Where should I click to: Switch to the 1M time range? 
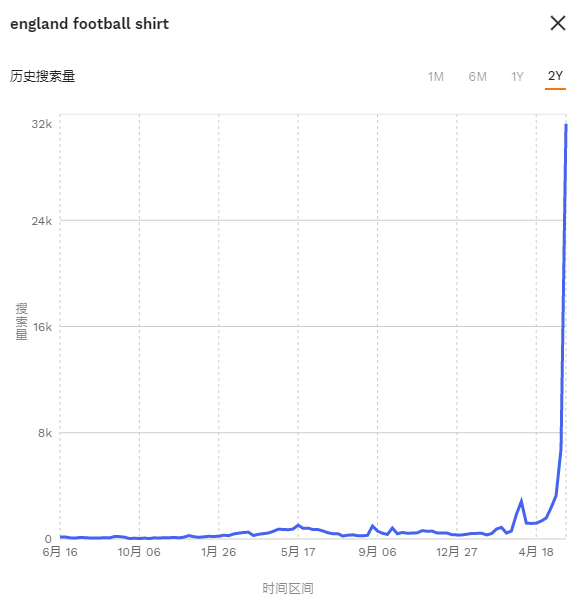436,77
